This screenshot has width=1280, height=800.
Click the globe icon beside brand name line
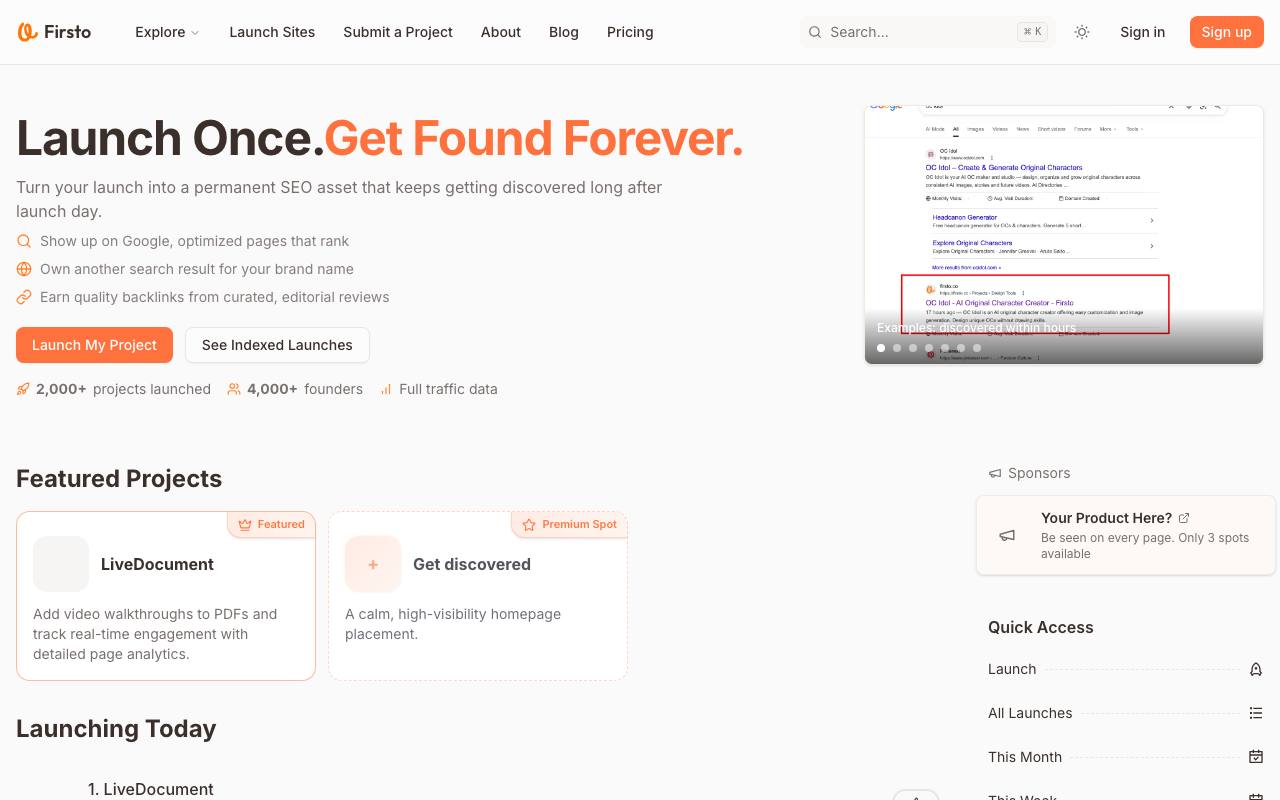(x=24, y=269)
